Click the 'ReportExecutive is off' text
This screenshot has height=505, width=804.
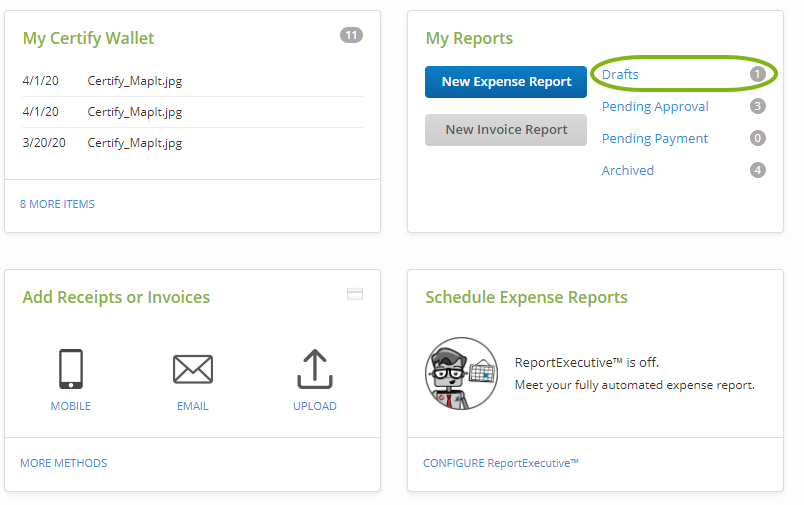(587, 362)
